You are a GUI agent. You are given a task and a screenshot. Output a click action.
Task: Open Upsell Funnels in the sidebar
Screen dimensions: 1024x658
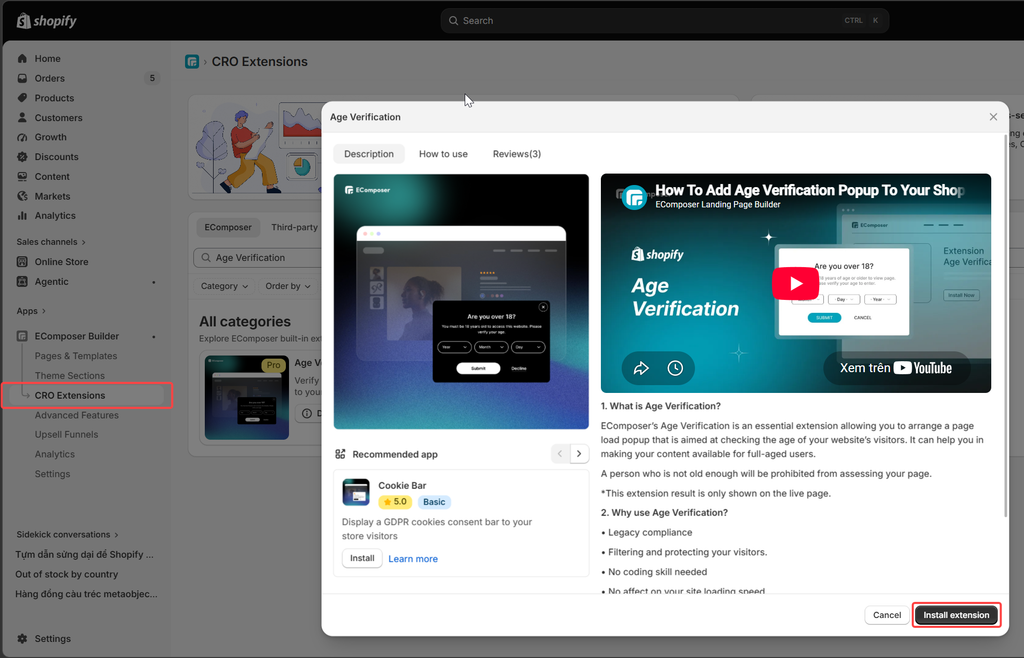[67, 435]
